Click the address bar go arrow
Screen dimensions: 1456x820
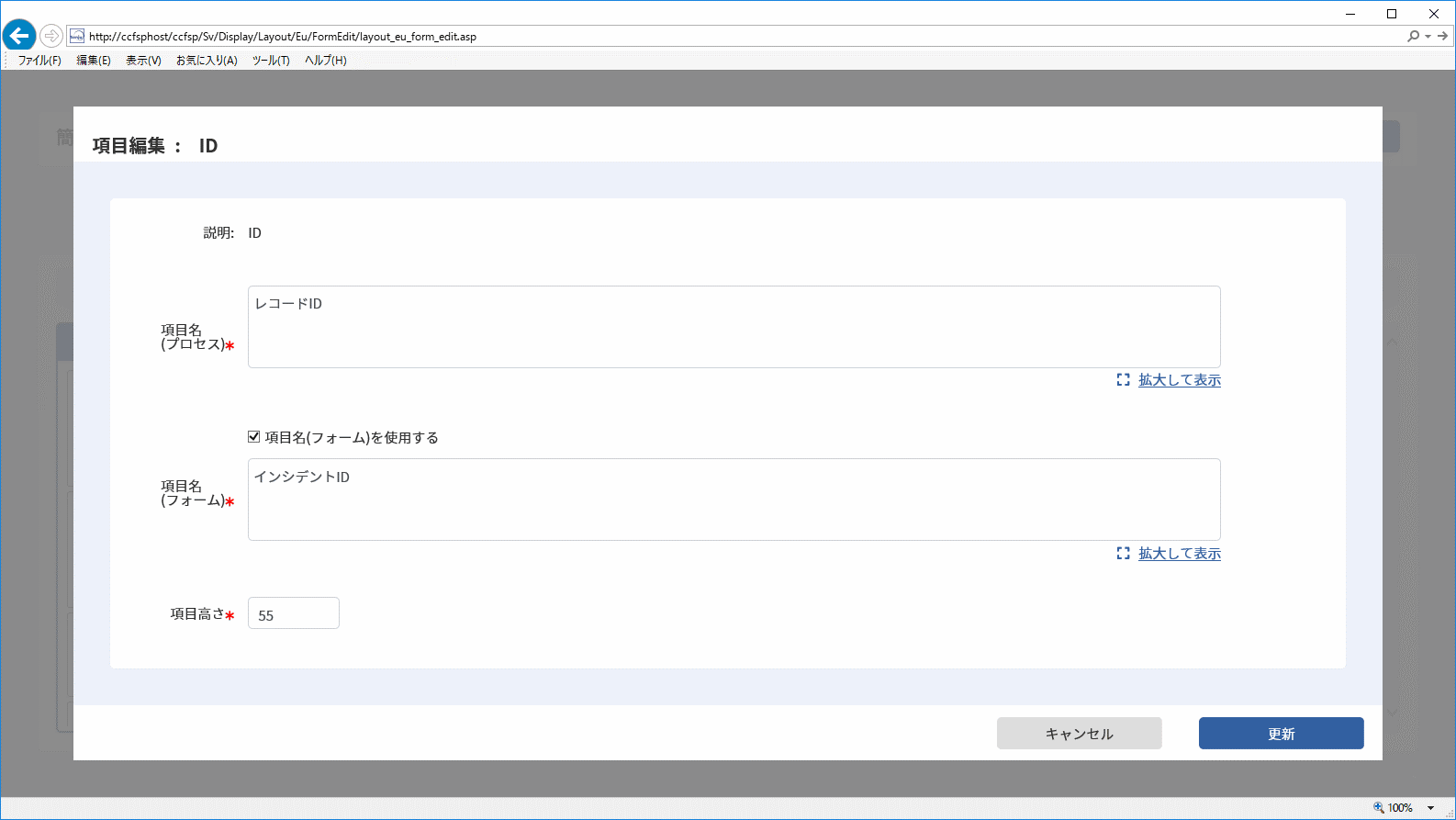point(1443,36)
